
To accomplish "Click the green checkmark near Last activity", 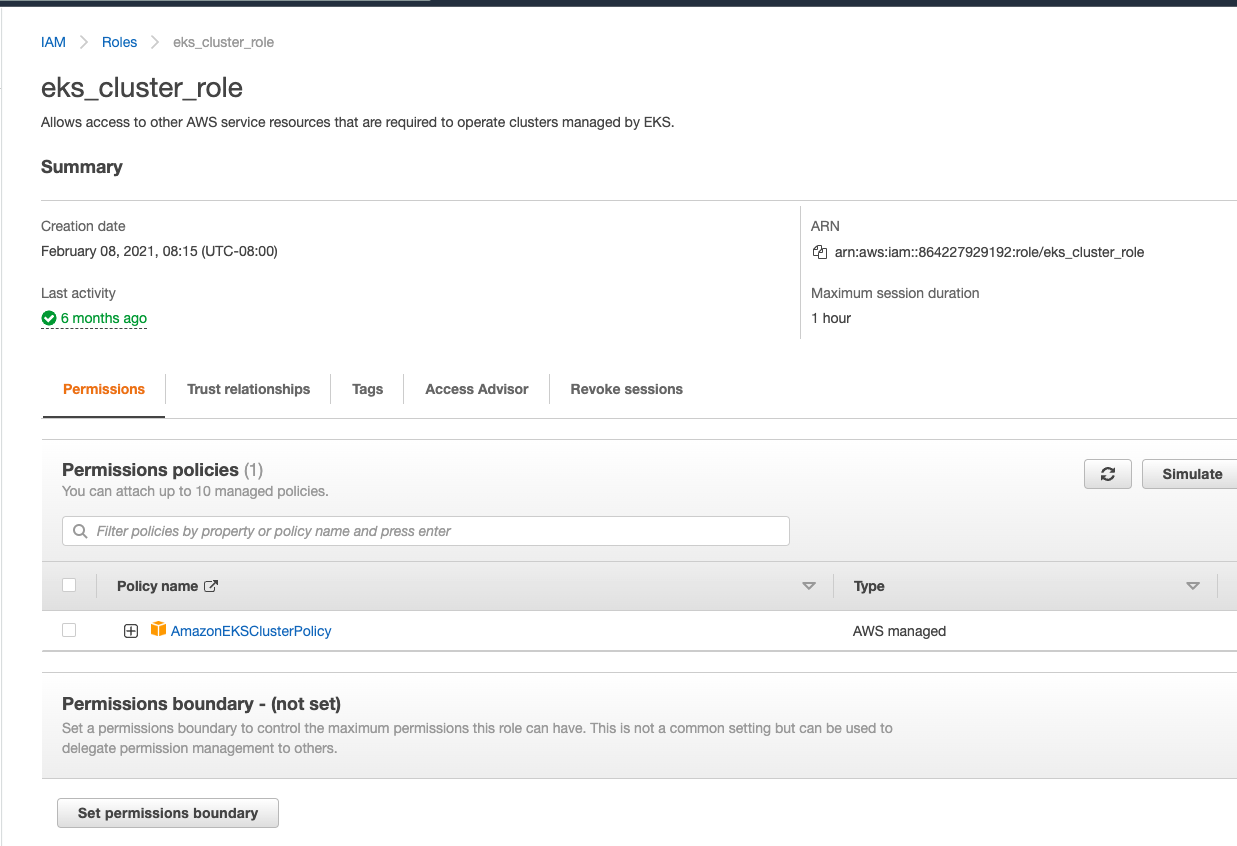I will [48, 318].
